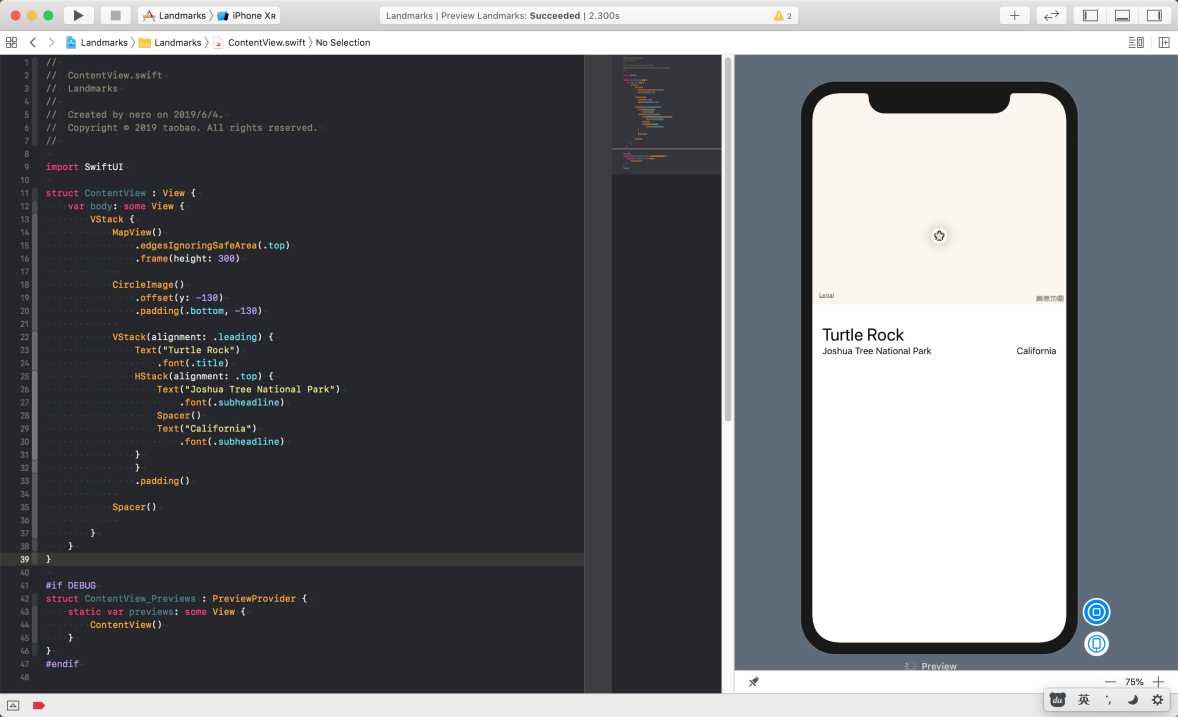Open the Library with plus button
This screenshot has width=1178, height=717.
click(1014, 15)
